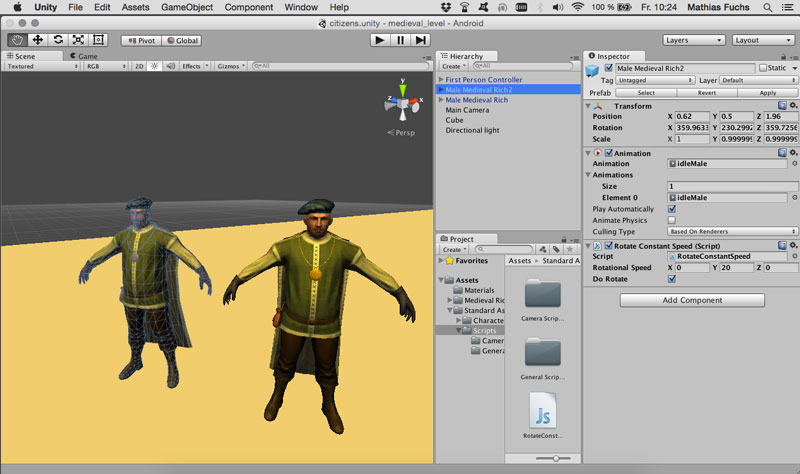Adjust the Project icon size slider
Screen dimensions: 800x474
(x=554, y=458)
